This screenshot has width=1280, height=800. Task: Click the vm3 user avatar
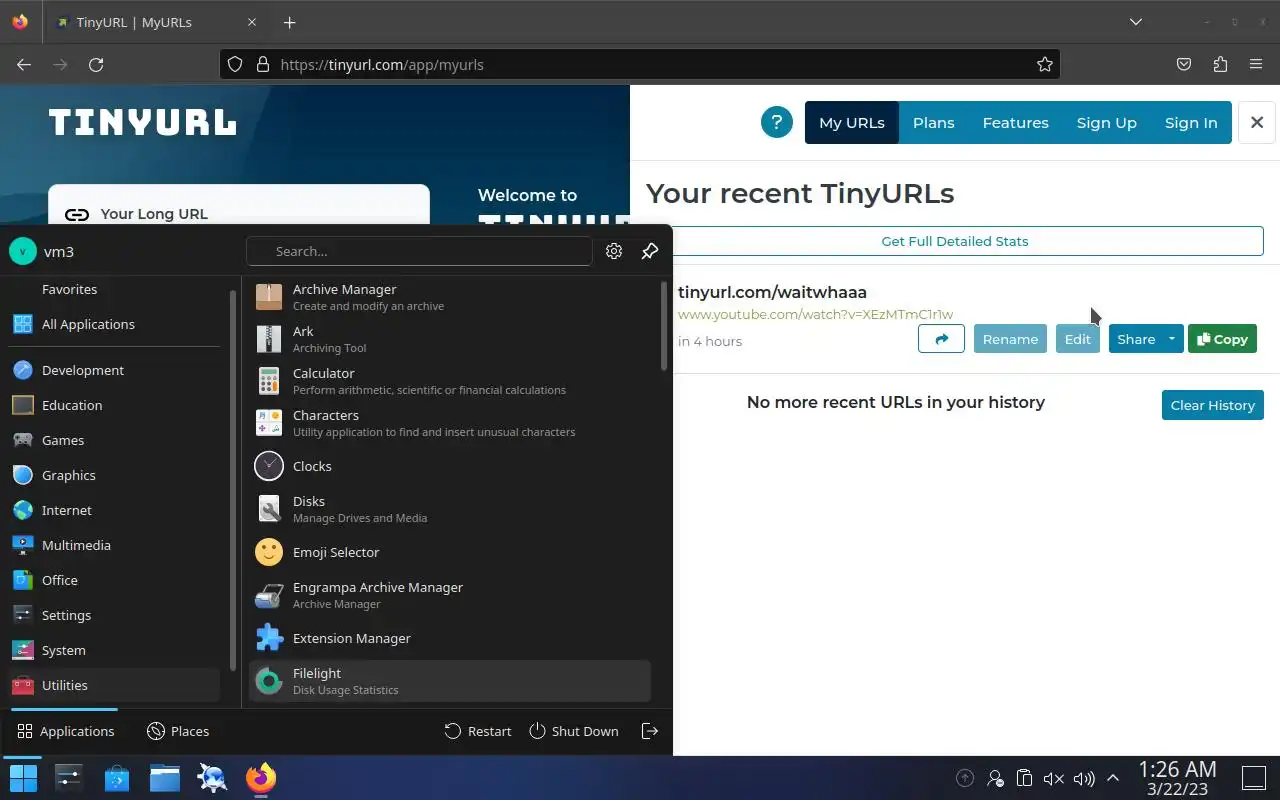pyautogui.click(x=23, y=251)
